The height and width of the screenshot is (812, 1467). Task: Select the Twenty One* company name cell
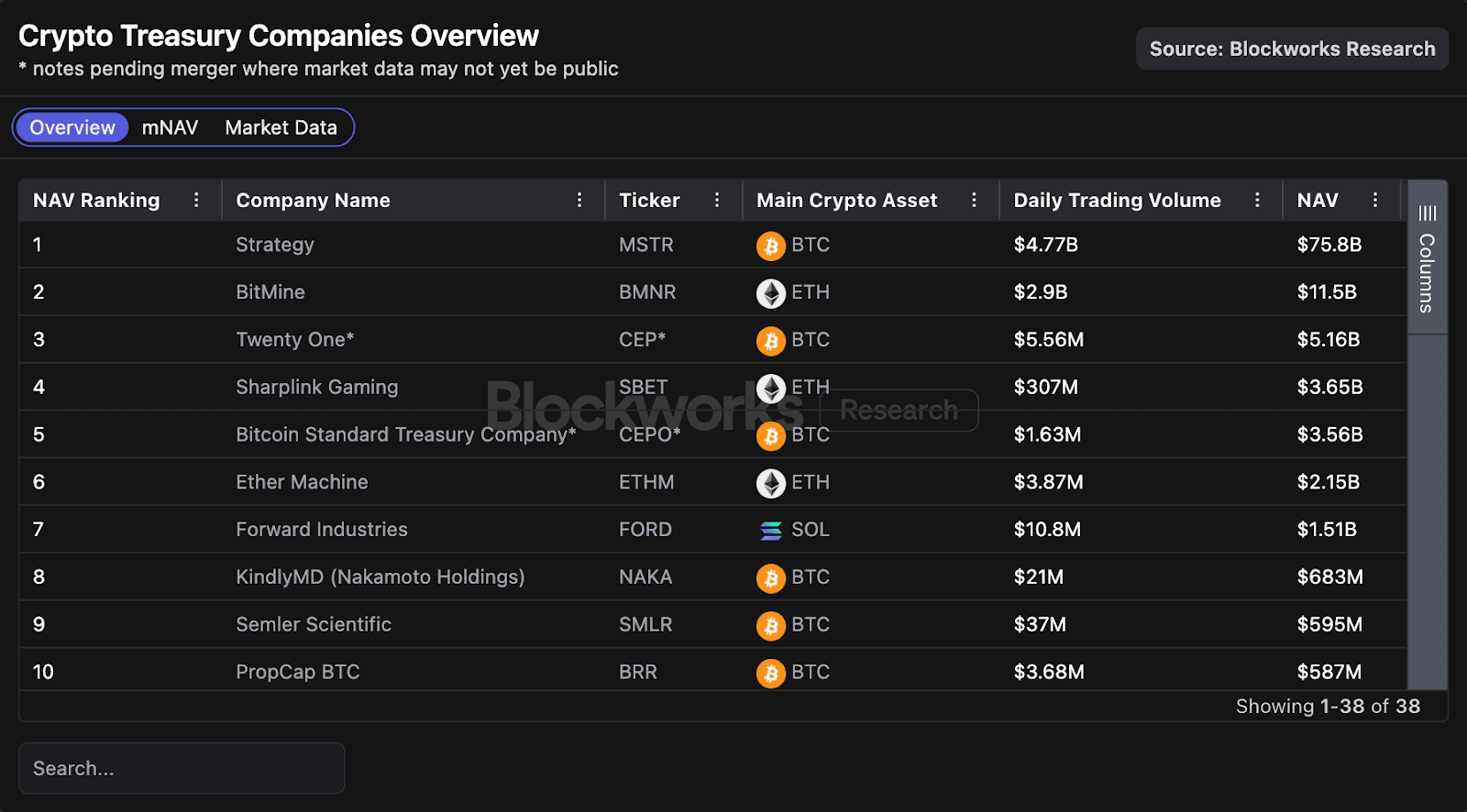(x=295, y=339)
